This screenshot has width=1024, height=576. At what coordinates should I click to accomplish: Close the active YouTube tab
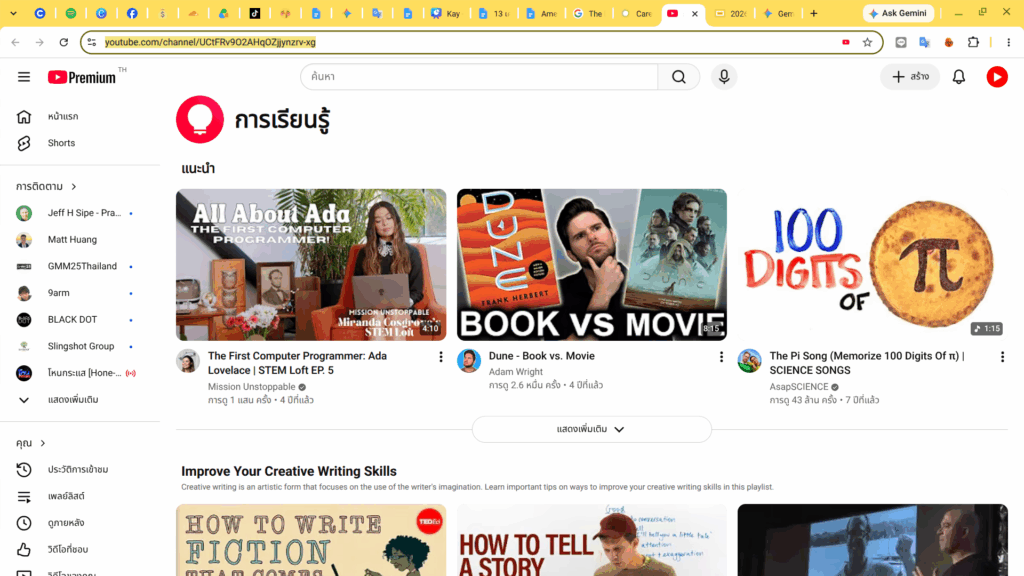pyautogui.click(x=694, y=13)
